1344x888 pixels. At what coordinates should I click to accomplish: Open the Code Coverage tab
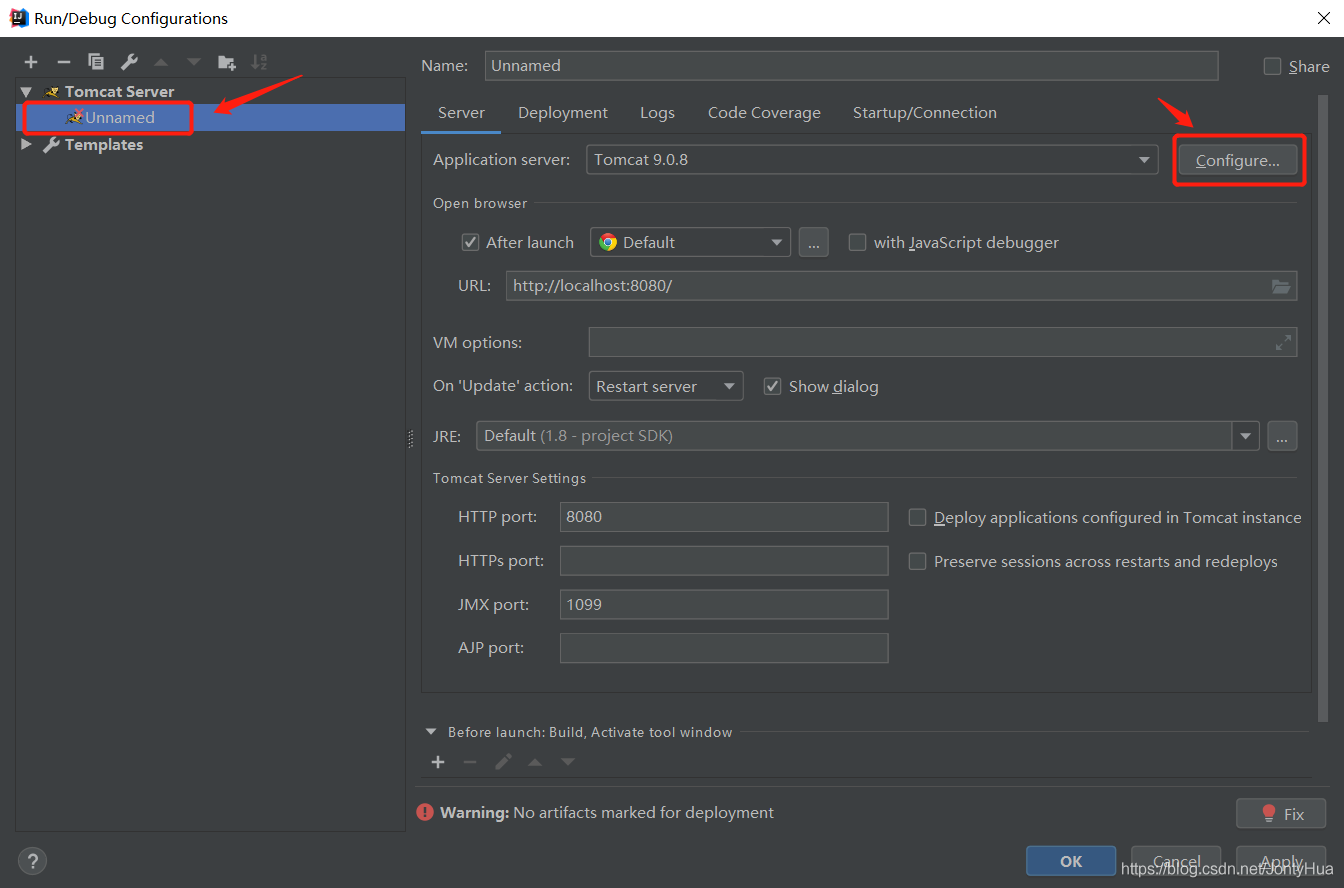tap(764, 112)
